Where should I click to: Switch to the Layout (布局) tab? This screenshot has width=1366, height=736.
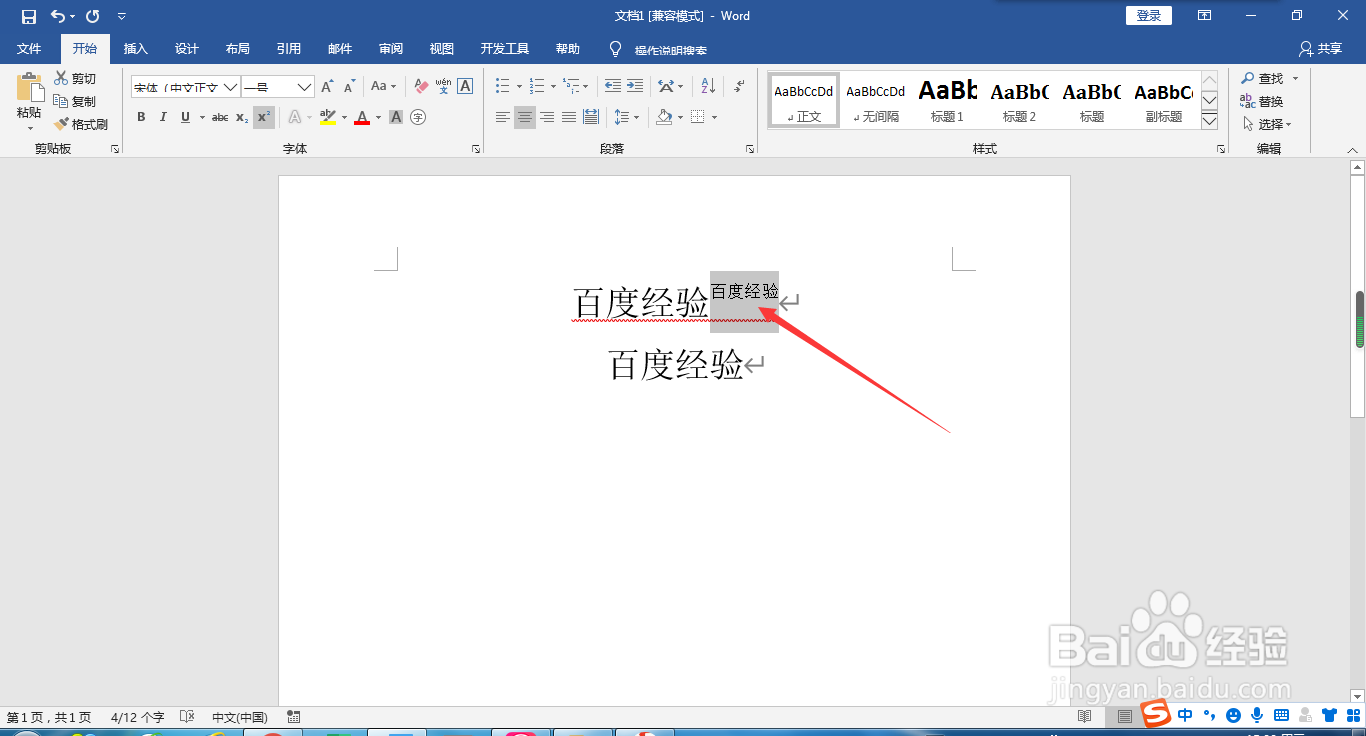(x=238, y=49)
